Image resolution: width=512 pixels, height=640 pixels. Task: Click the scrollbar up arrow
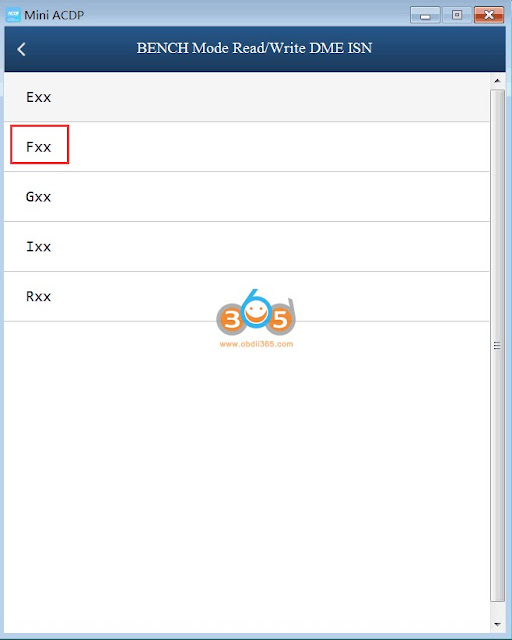tap(497, 81)
